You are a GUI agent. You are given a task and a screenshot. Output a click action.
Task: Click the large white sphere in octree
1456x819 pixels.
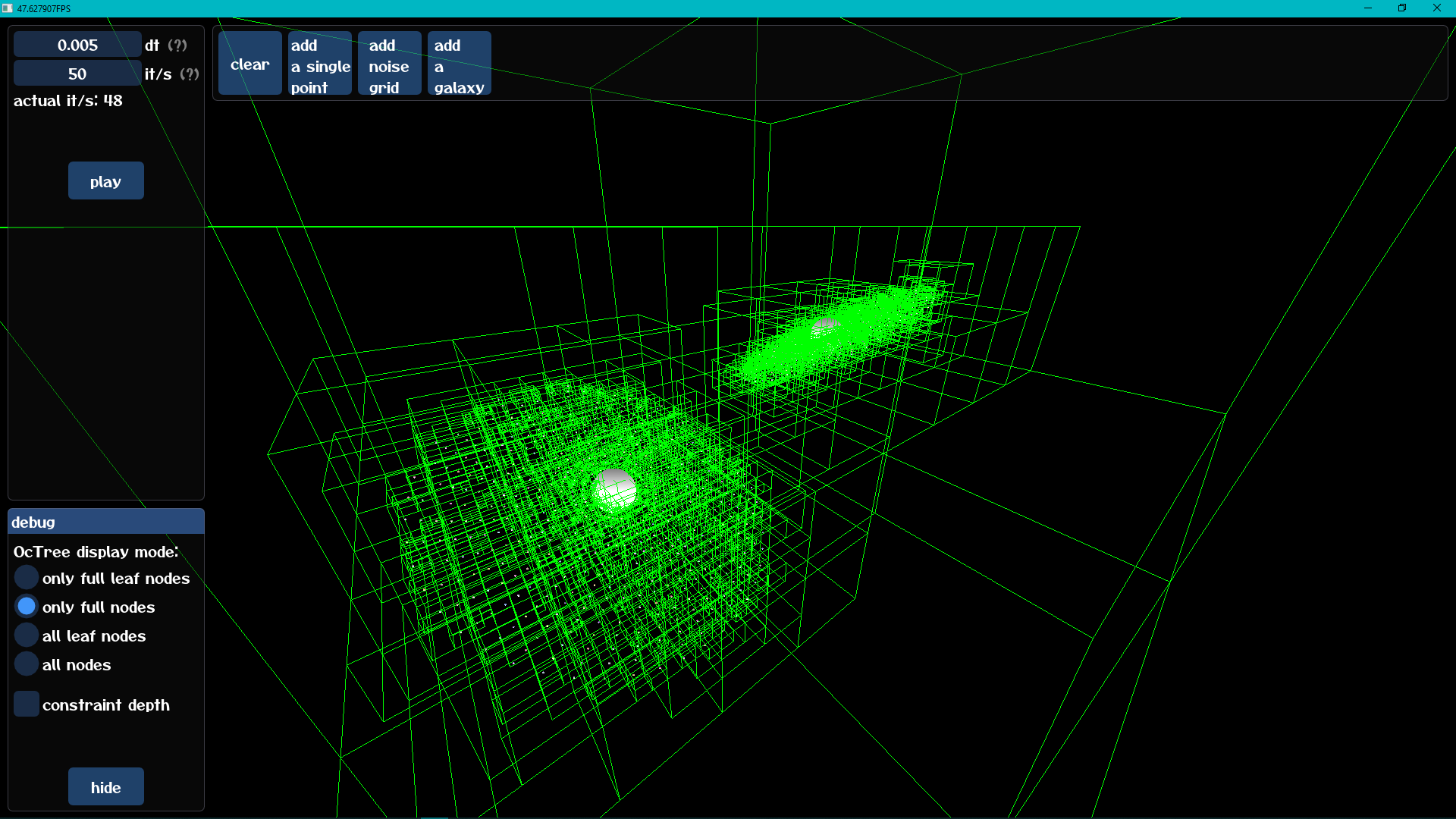coord(613,489)
